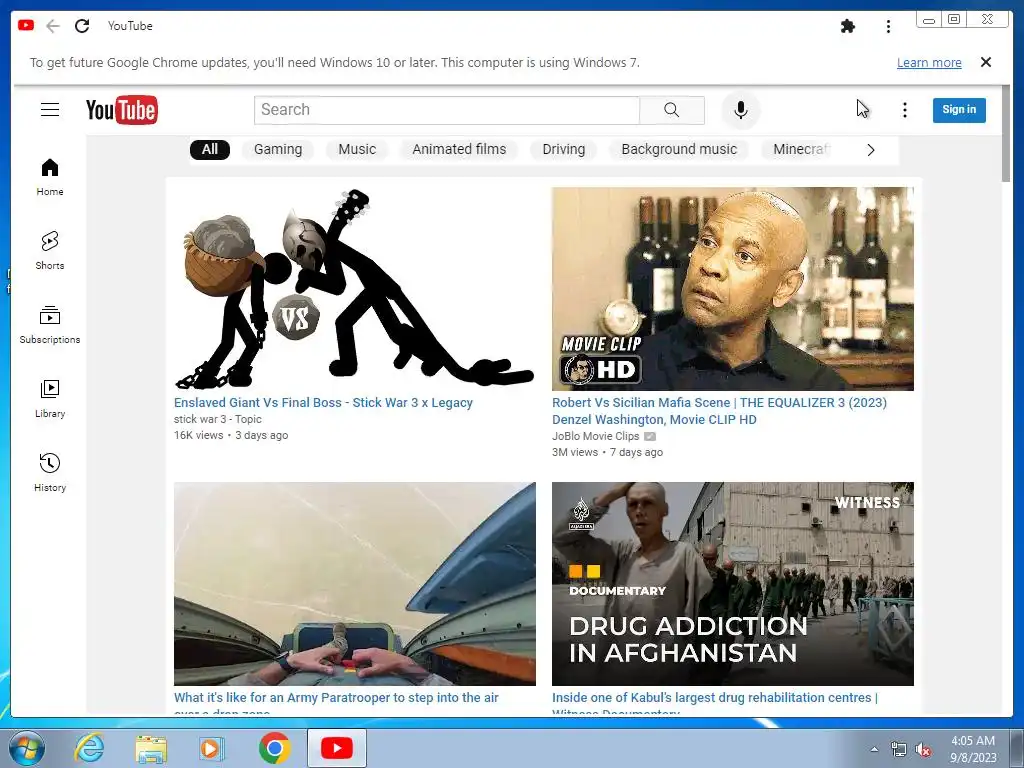Select the Gaming filter chip
The image size is (1024, 768).
[278, 150]
